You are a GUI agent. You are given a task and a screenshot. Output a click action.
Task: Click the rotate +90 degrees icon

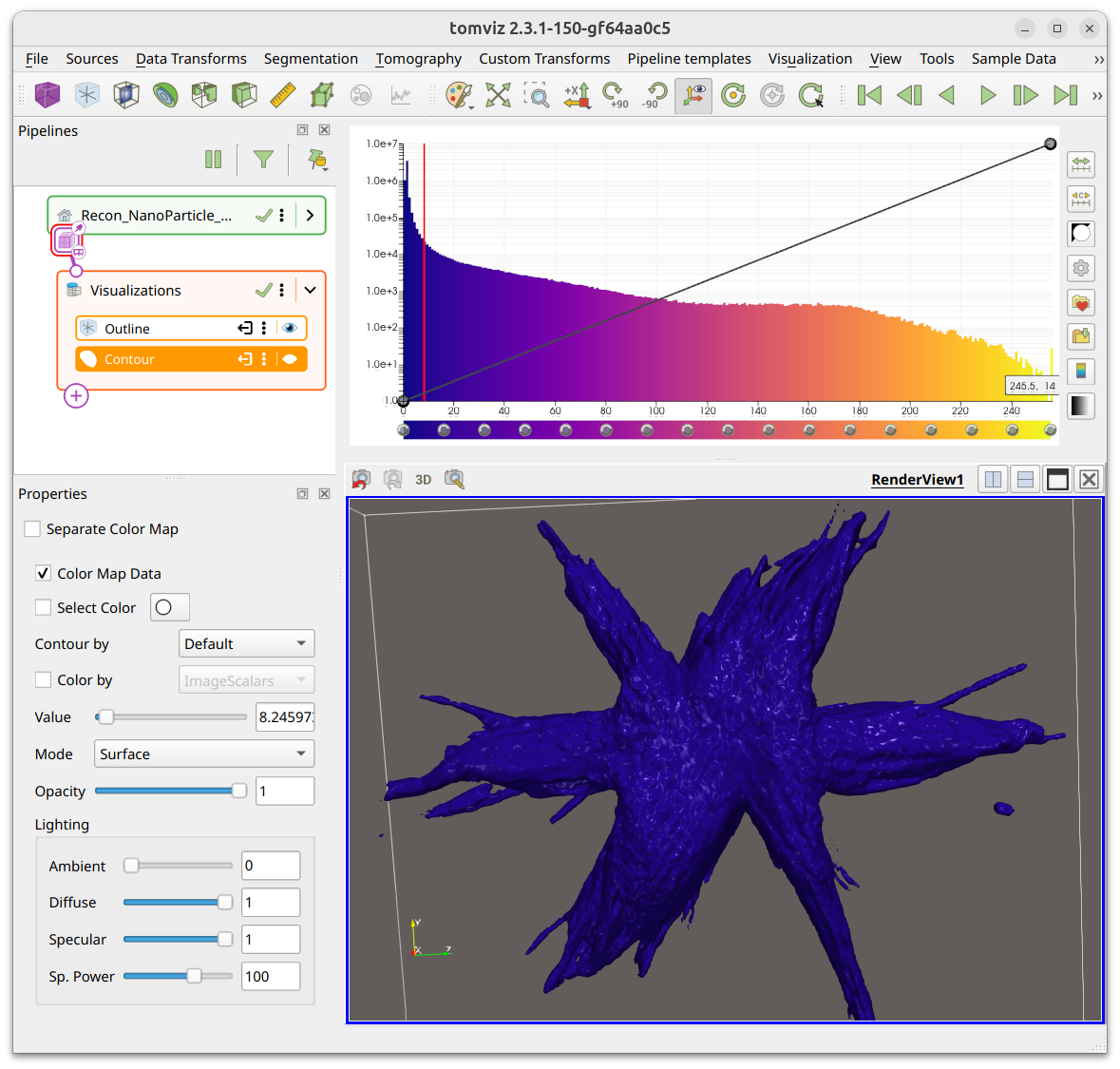tap(615, 95)
